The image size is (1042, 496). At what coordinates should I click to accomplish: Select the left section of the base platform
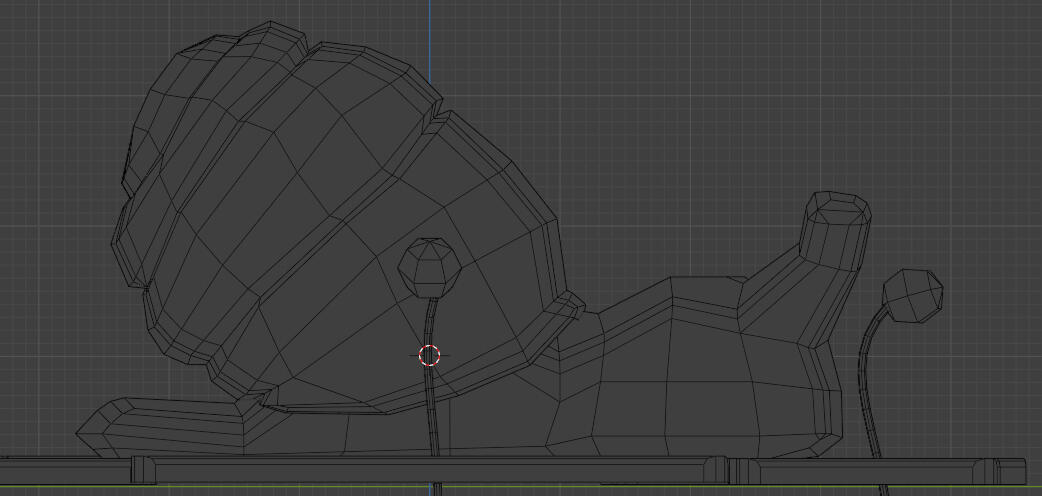point(420,468)
